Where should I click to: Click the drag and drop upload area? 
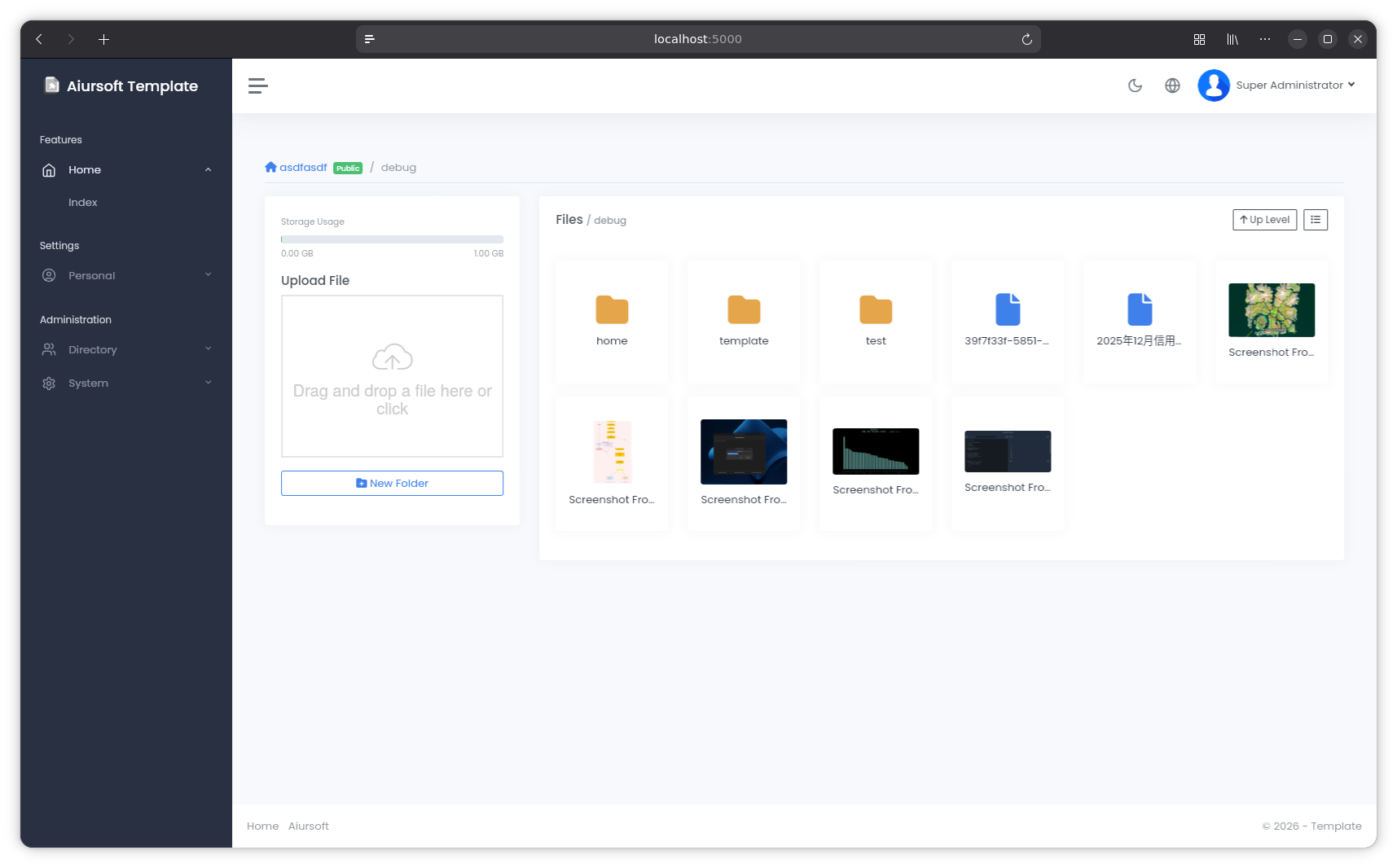click(392, 376)
